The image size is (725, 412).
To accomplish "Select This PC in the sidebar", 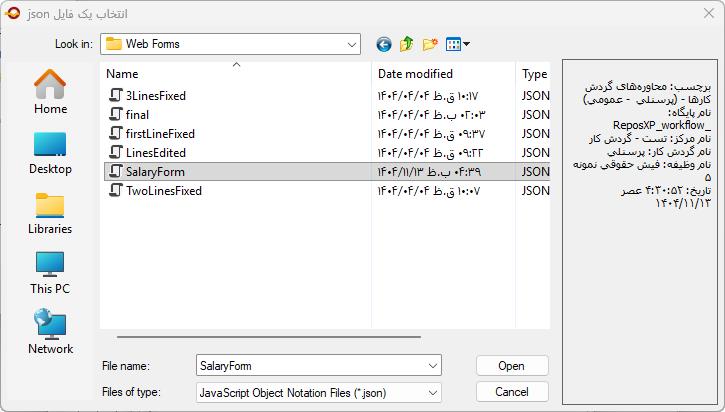I will pyautogui.click(x=50, y=272).
